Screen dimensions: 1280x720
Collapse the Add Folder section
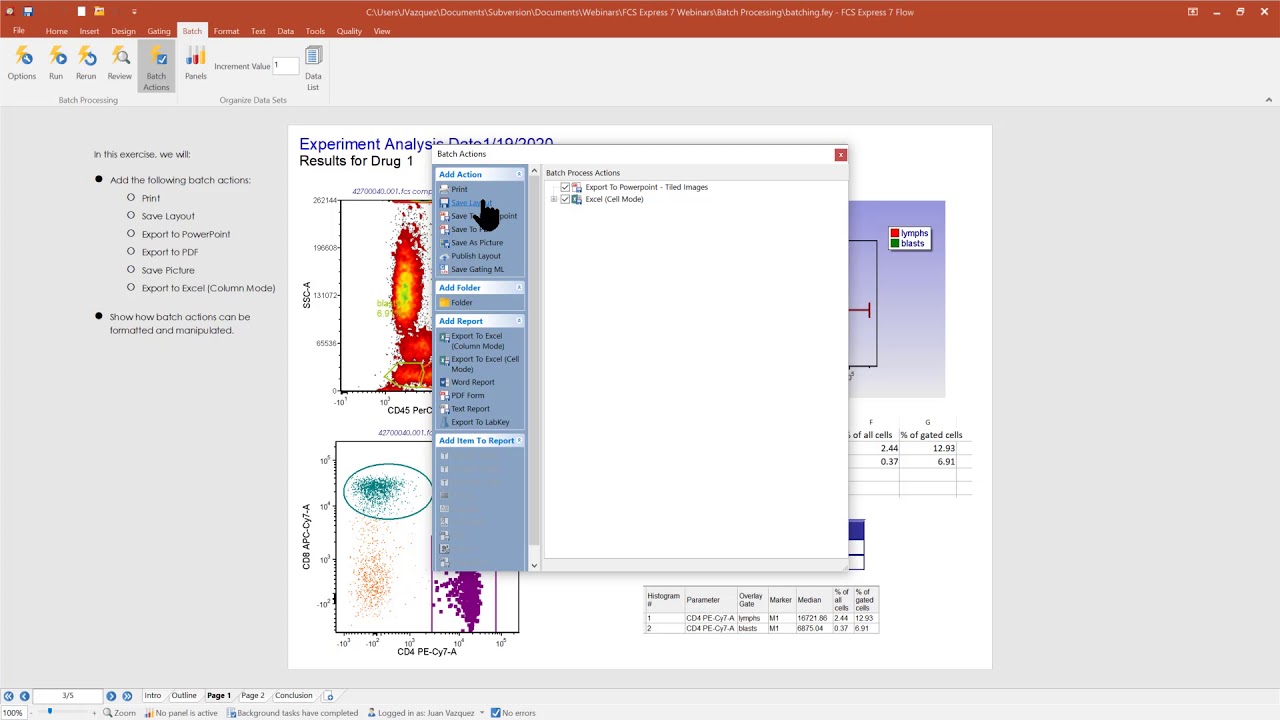pos(519,288)
